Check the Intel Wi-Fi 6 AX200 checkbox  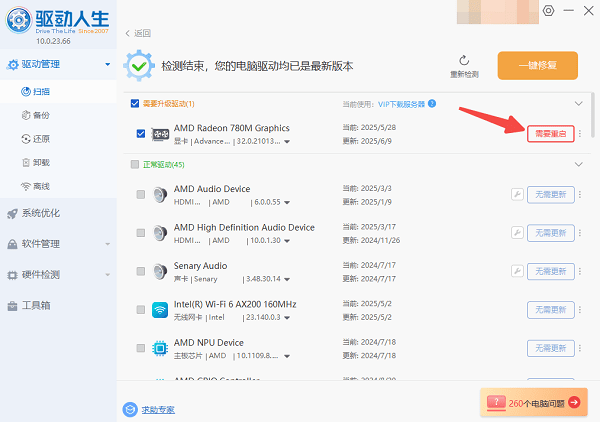tap(141, 310)
